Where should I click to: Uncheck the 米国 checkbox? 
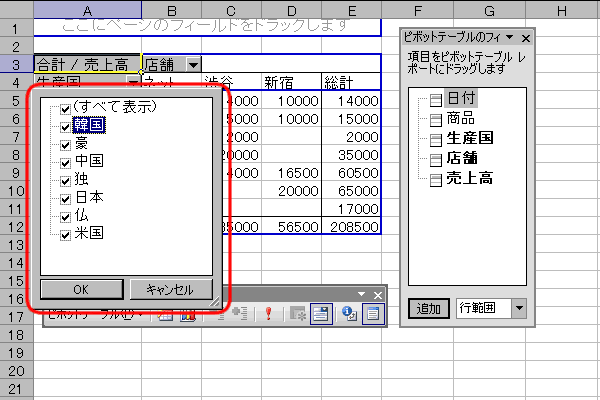65,235
